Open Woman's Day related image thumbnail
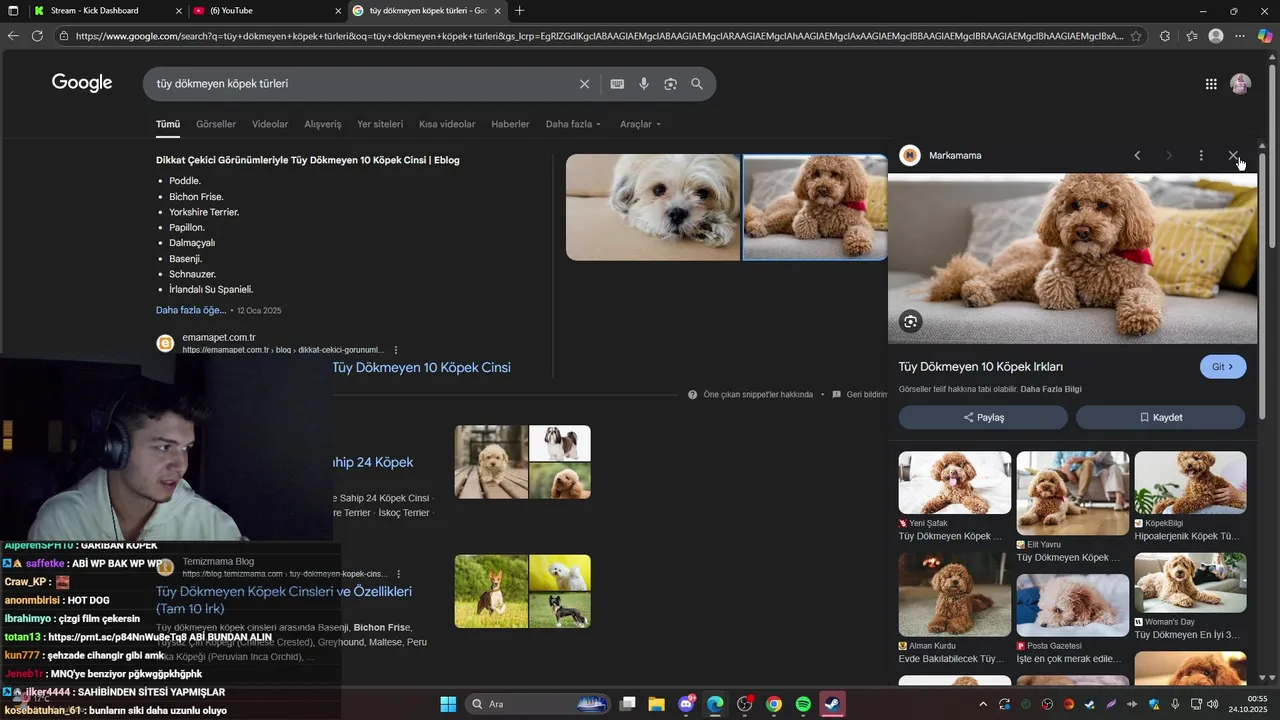1280x720 pixels. click(x=1190, y=583)
